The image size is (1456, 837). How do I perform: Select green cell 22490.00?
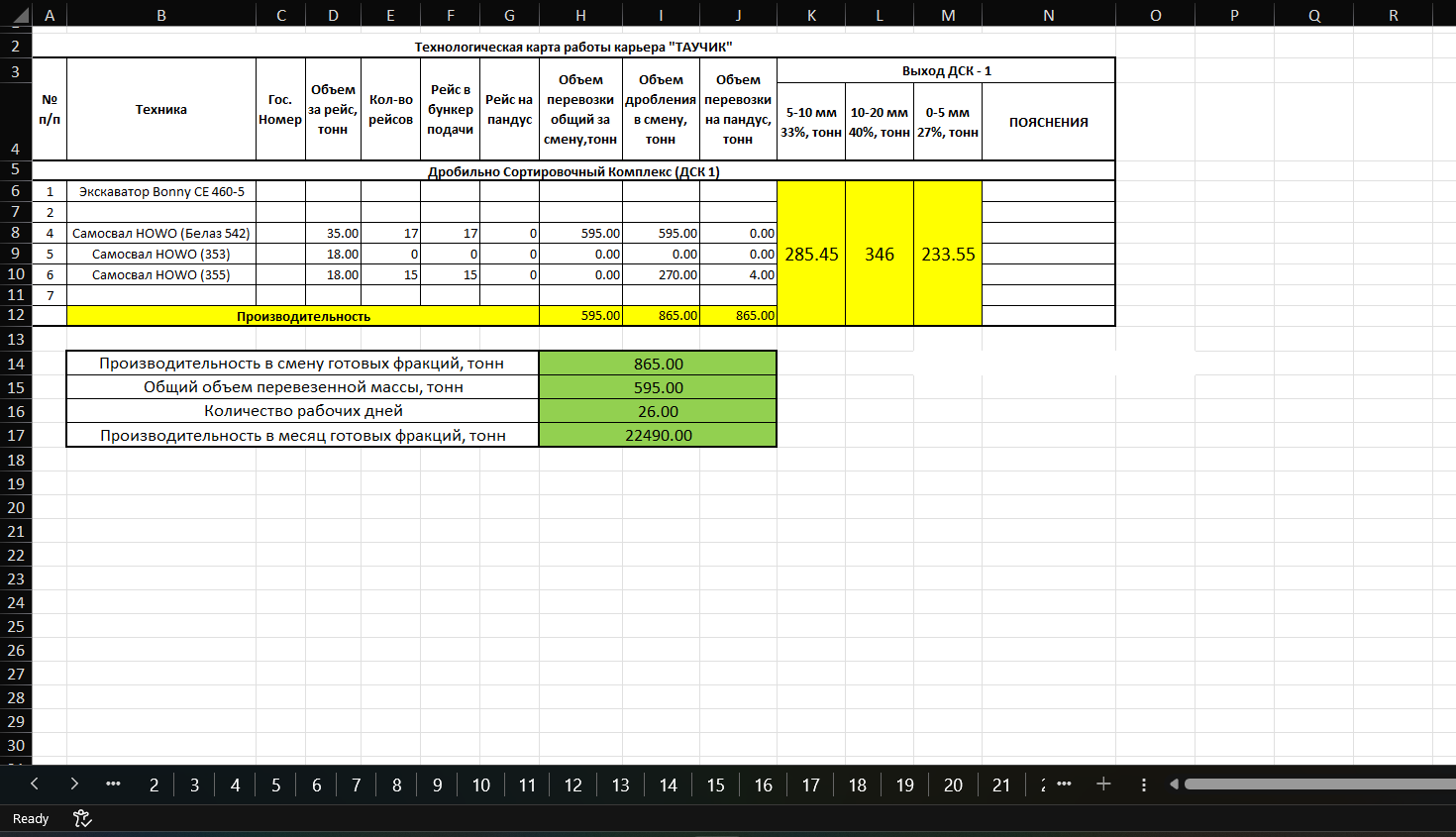coord(658,435)
